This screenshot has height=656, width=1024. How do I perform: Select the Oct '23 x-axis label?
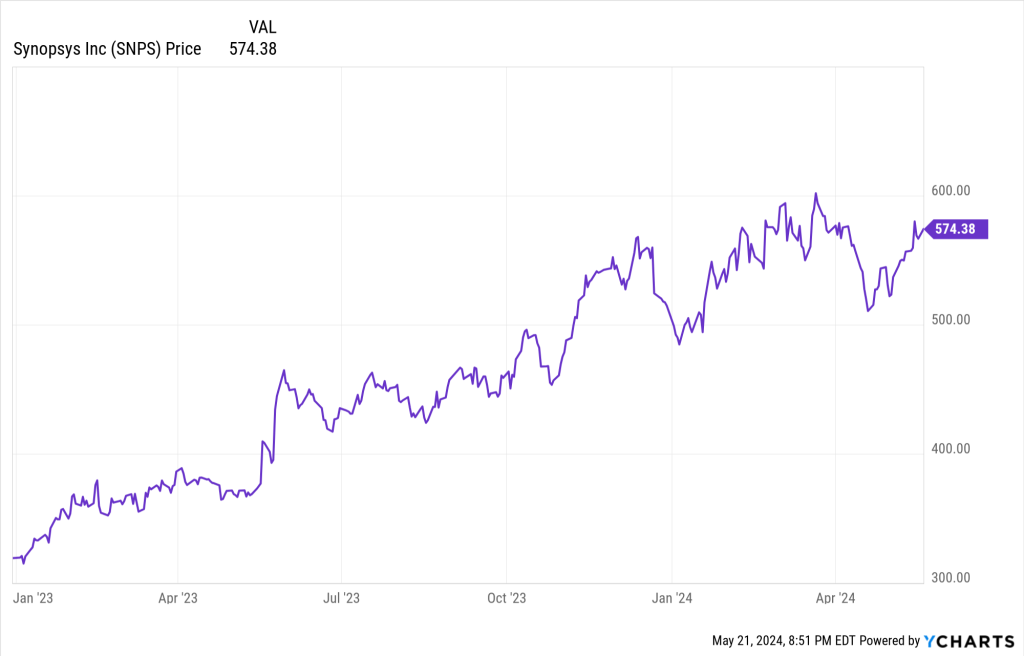coord(506,598)
